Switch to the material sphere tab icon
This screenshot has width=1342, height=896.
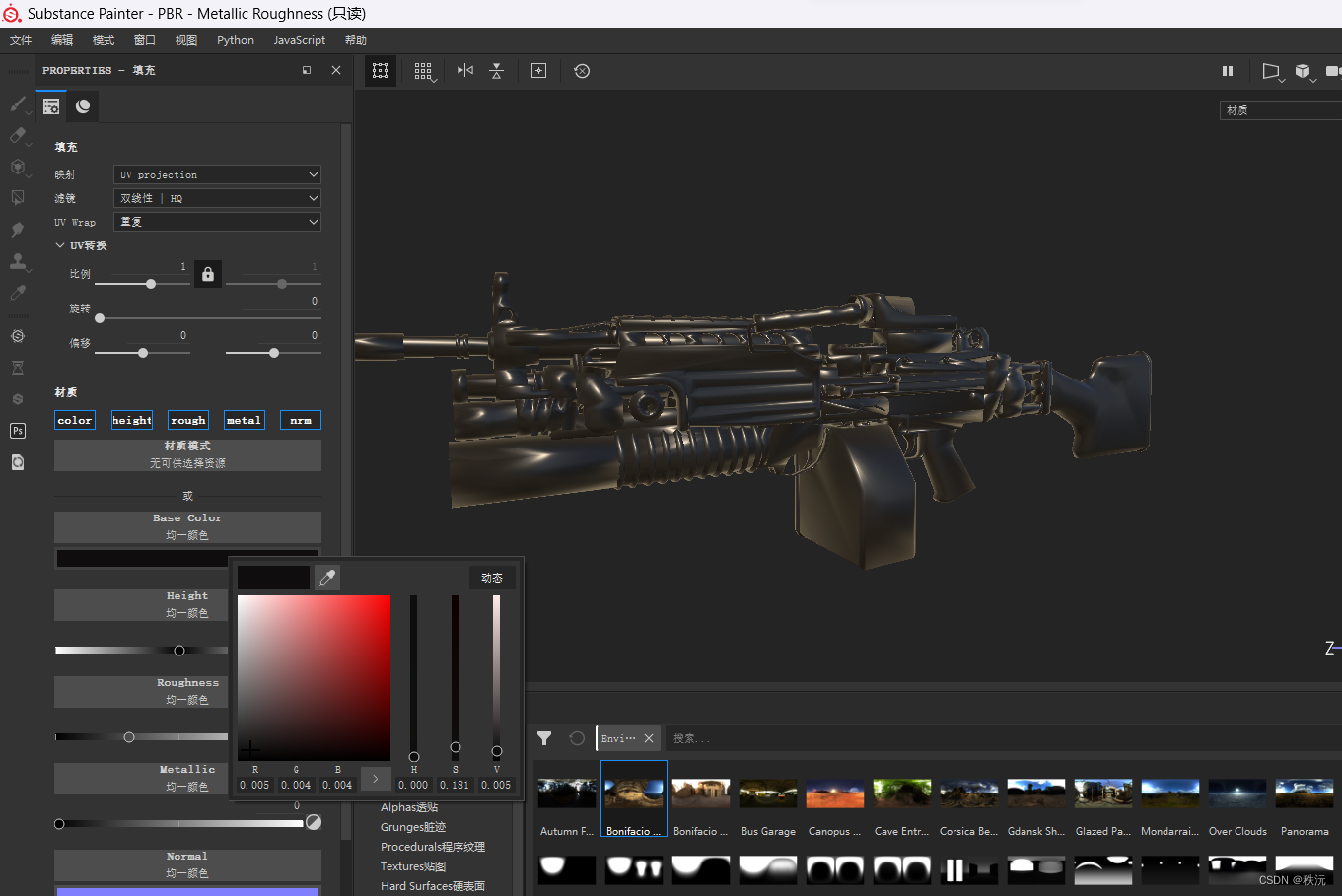coord(83,106)
